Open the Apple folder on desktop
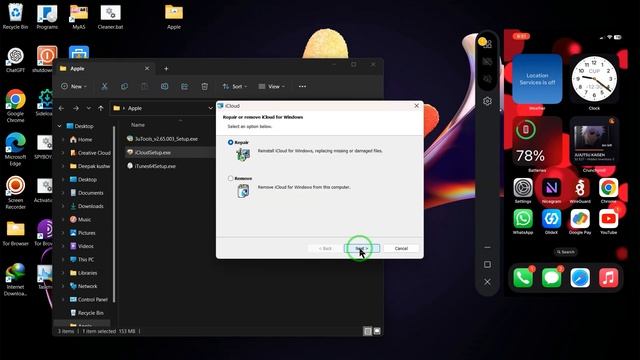640x360 pixels. [x=174, y=16]
